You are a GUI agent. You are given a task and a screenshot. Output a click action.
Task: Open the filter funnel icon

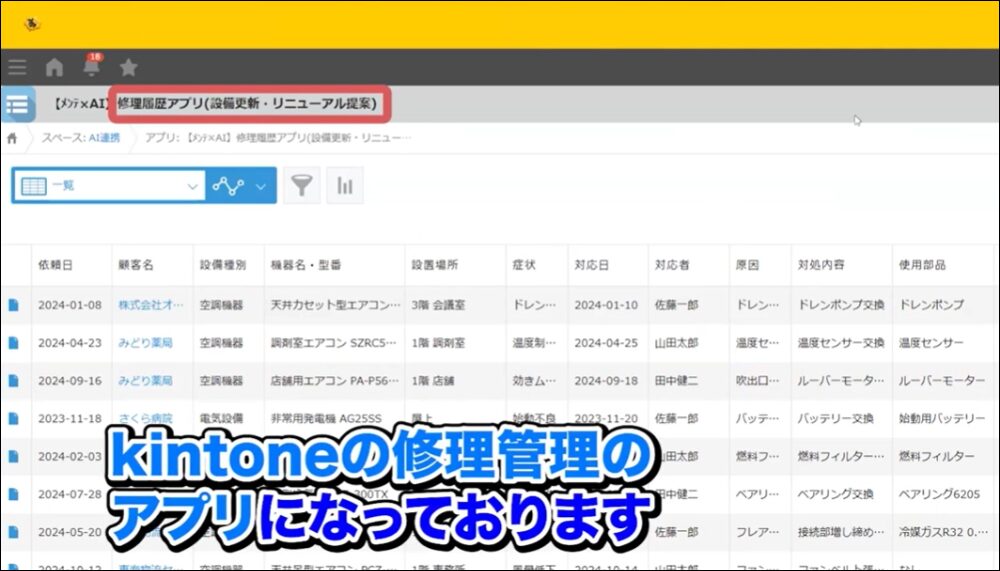(301, 186)
